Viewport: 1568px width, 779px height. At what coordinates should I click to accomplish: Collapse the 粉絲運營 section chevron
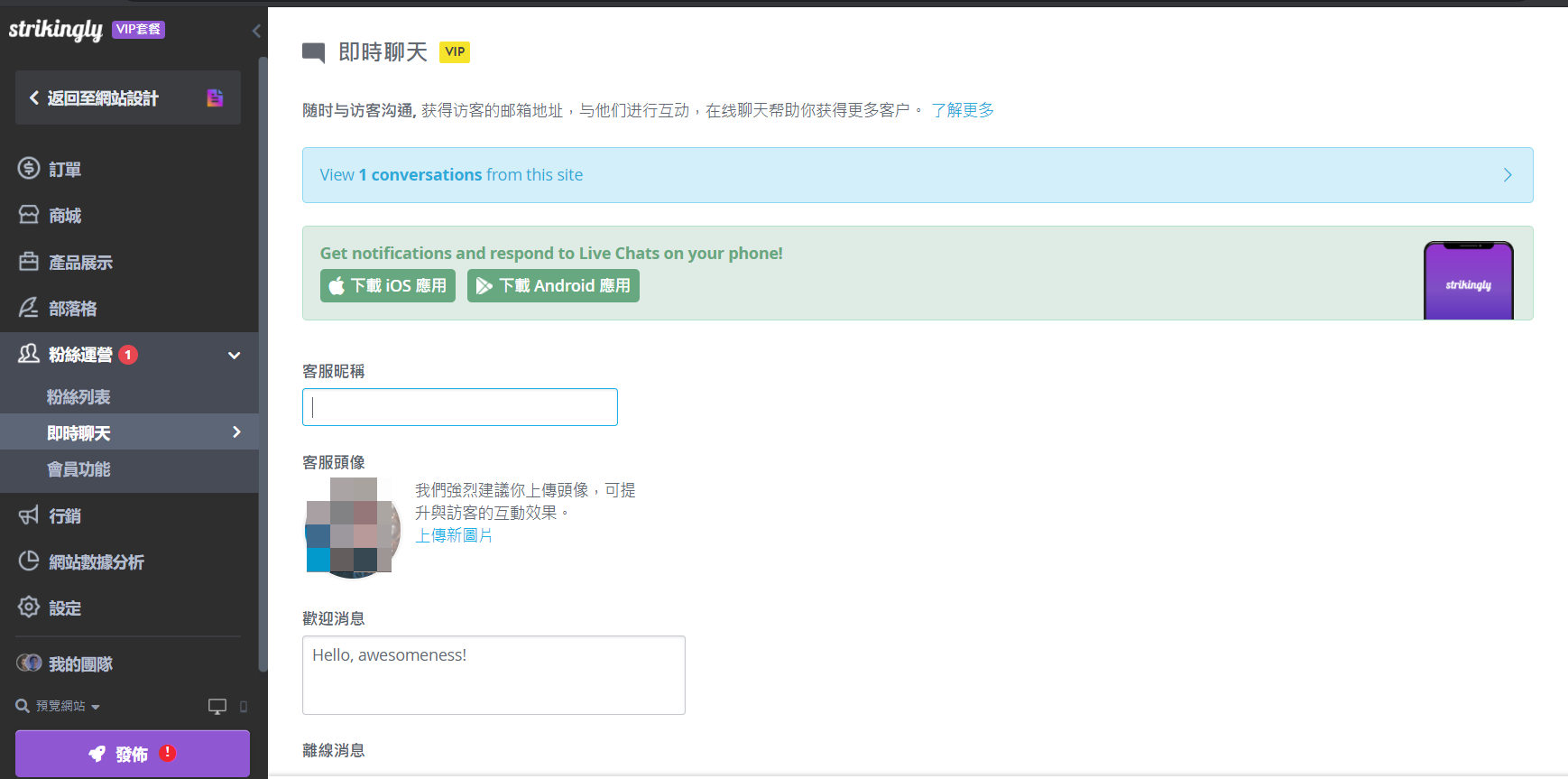click(235, 355)
